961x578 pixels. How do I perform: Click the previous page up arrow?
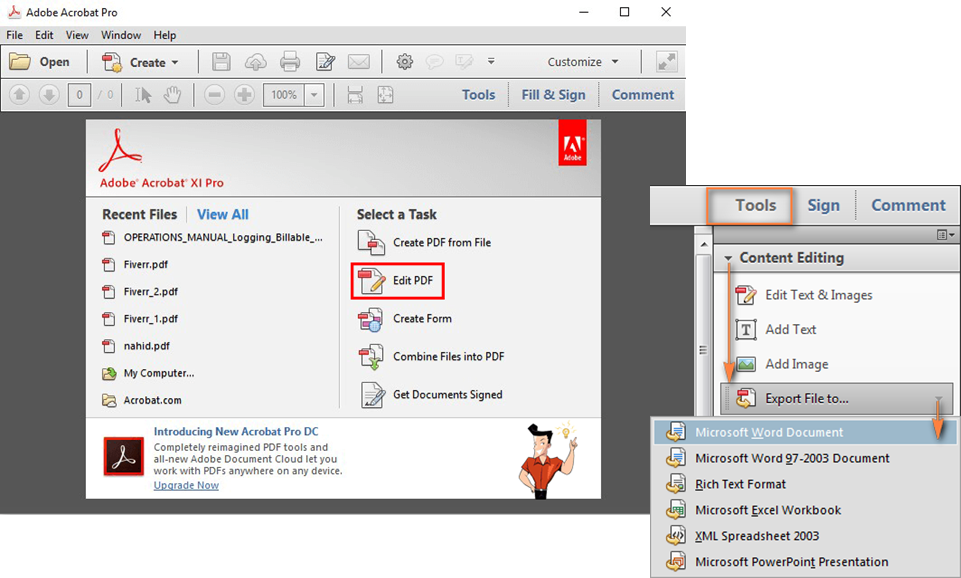(20, 94)
